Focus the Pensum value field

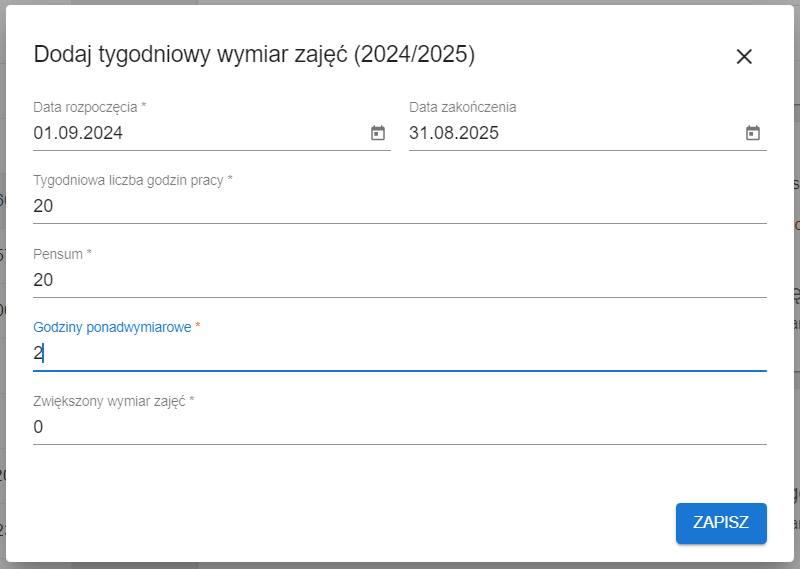point(400,280)
